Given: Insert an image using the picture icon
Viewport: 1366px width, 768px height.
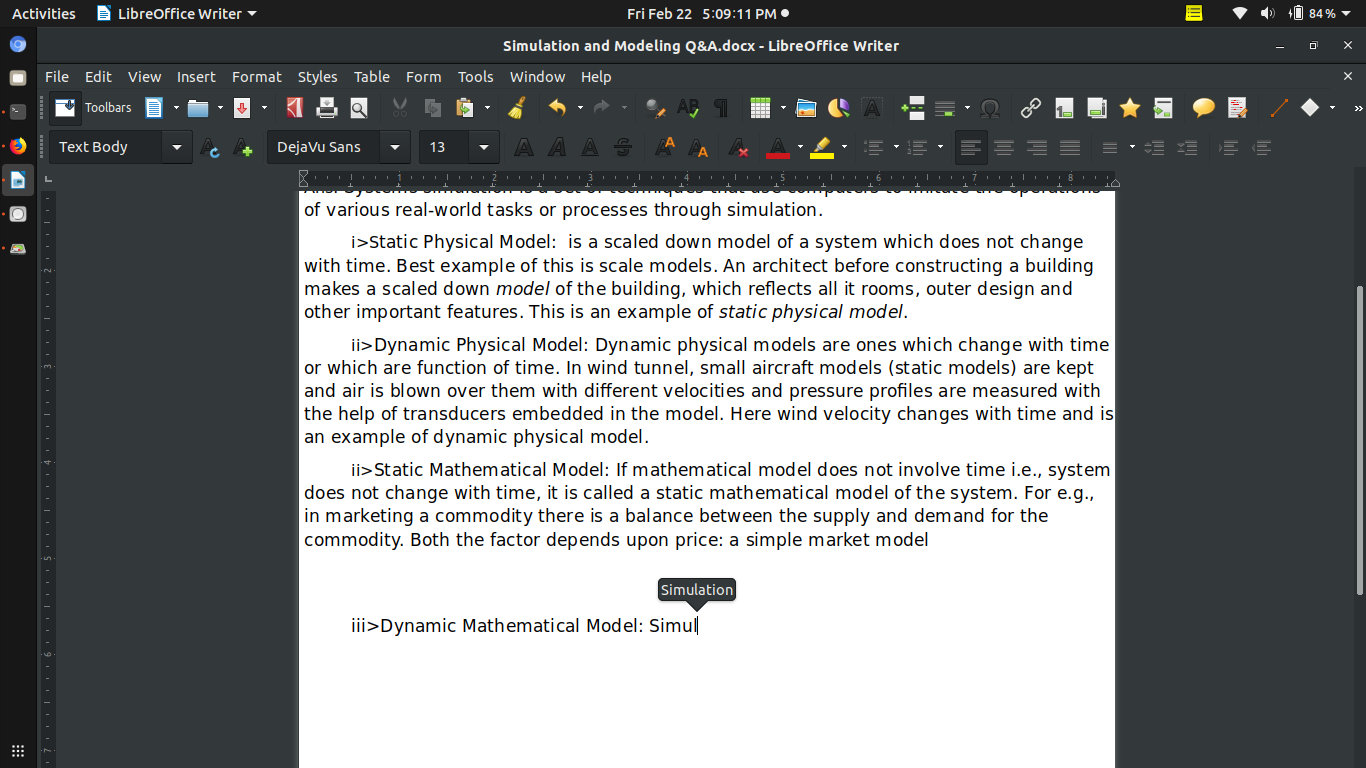Looking at the screenshot, I should point(806,108).
